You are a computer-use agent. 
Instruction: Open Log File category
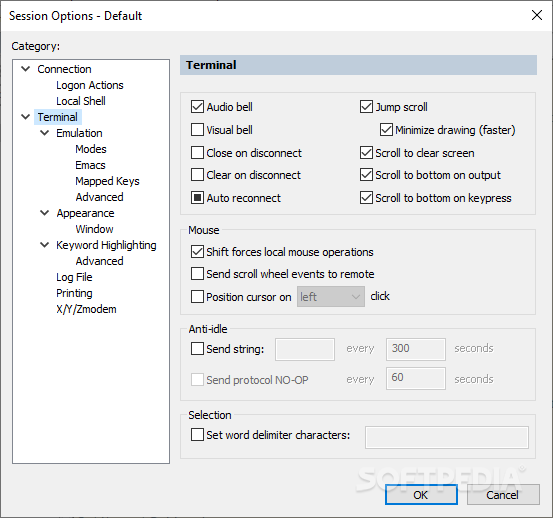pos(74,277)
